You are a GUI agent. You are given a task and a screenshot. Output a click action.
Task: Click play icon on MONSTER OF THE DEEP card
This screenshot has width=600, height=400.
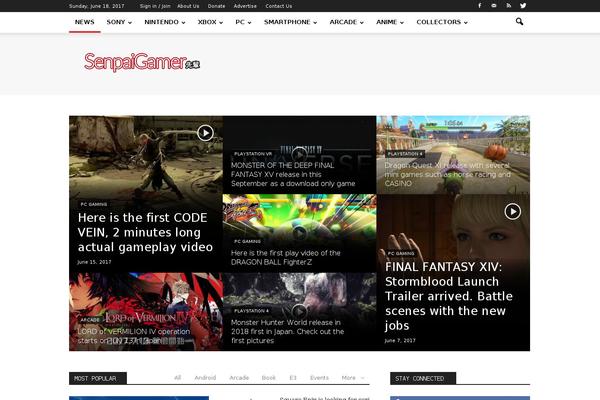pos(299,155)
